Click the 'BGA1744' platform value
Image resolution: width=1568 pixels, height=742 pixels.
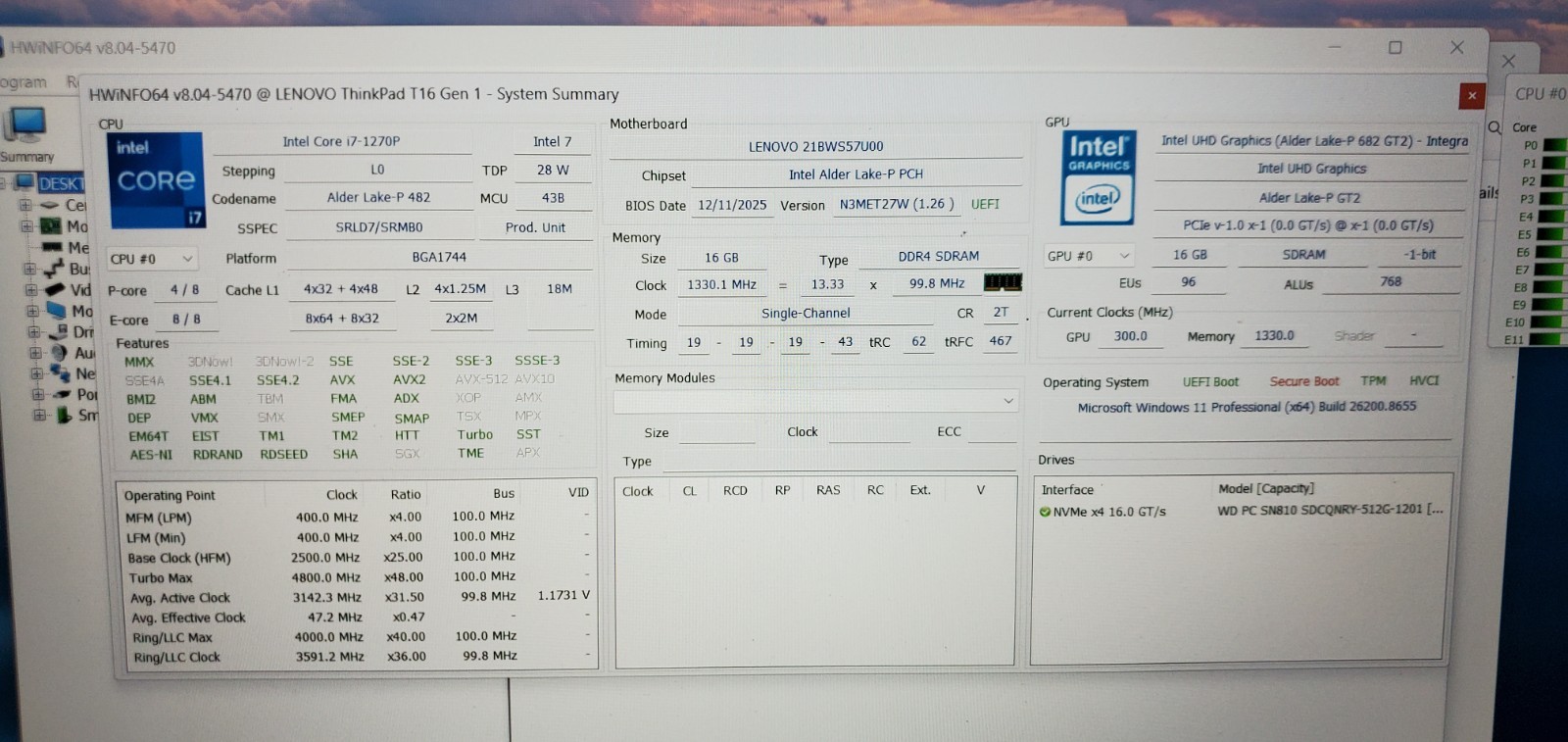click(439, 257)
